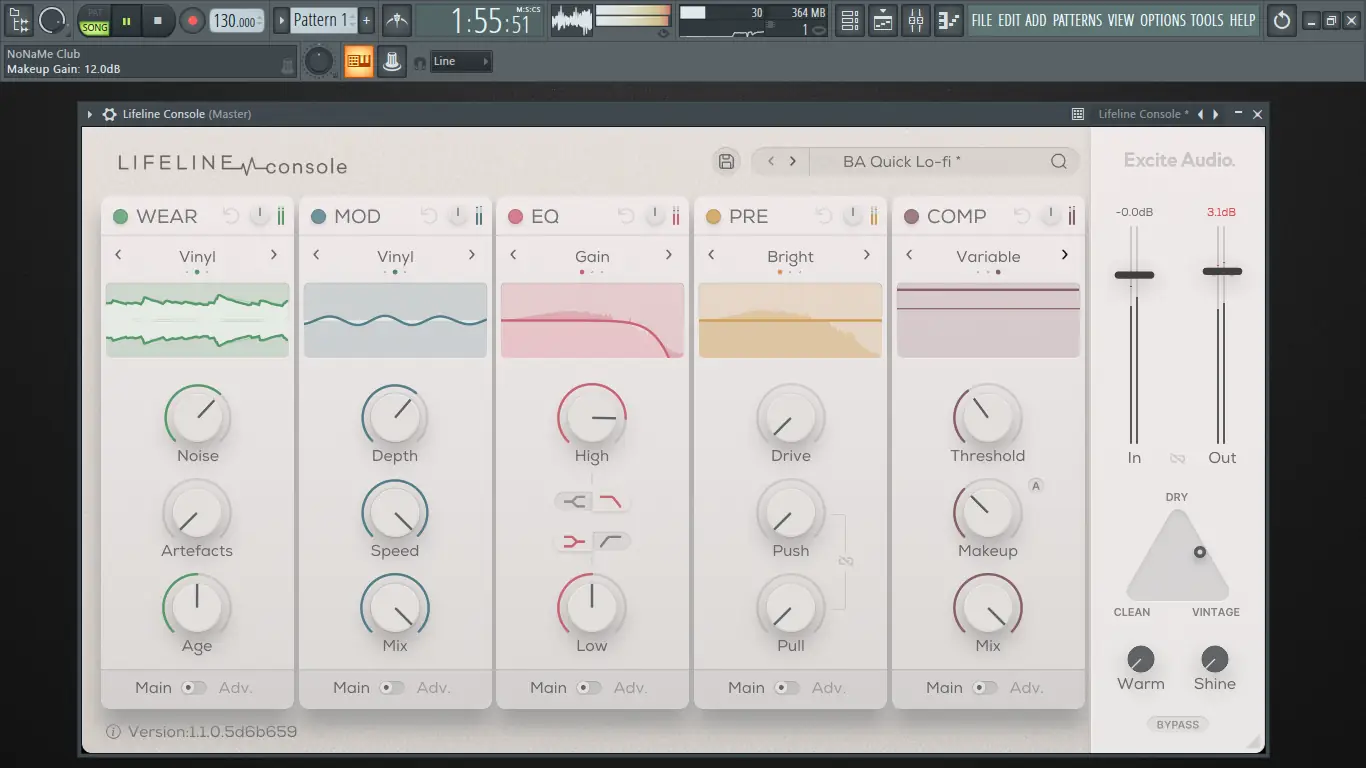Click the BYPASS button

(1177, 724)
